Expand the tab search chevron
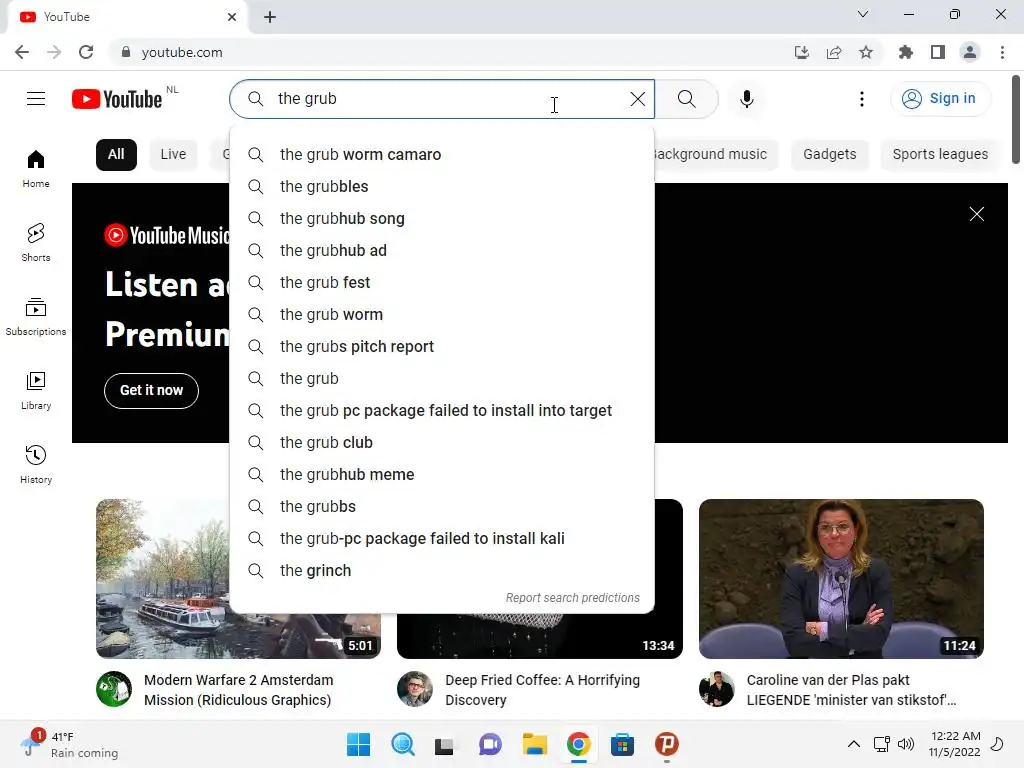 coord(863,14)
